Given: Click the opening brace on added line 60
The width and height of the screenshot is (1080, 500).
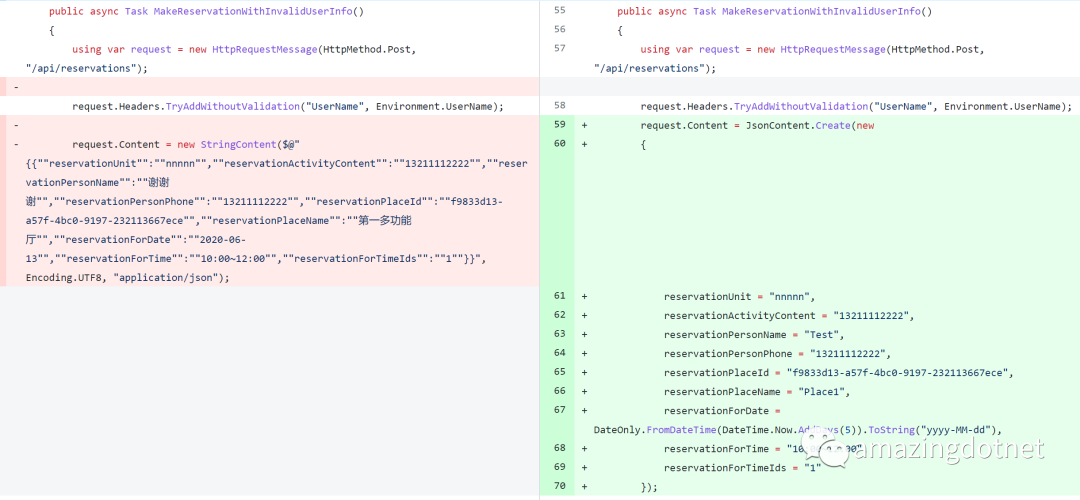Looking at the screenshot, I should point(643,145).
